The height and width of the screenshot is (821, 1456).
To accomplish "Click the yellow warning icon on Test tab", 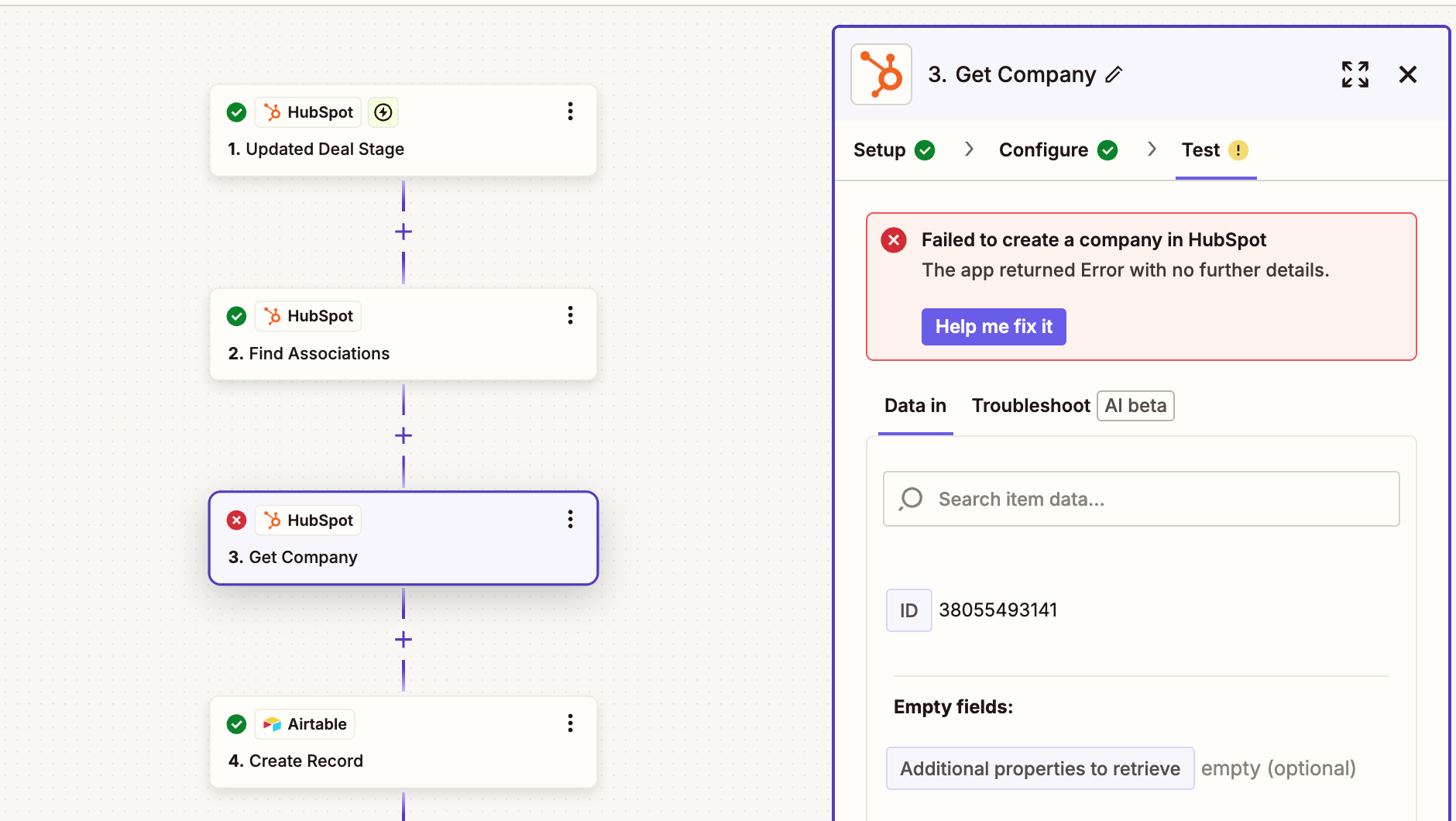I will click(1238, 150).
